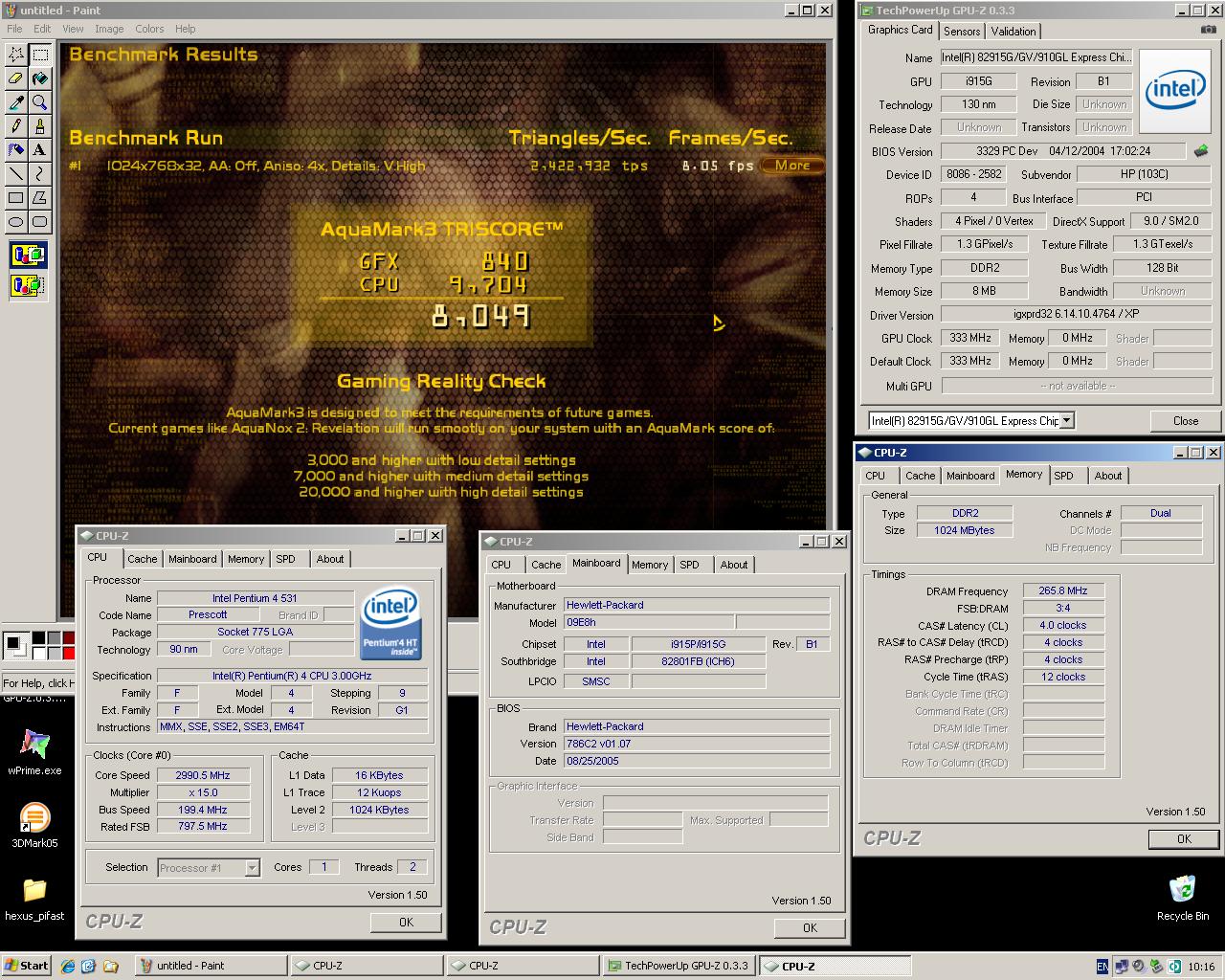The width and height of the screenshot is (1225, 980).
Task: Choose the Curve tool in Paint
Action: pos(39,174)
